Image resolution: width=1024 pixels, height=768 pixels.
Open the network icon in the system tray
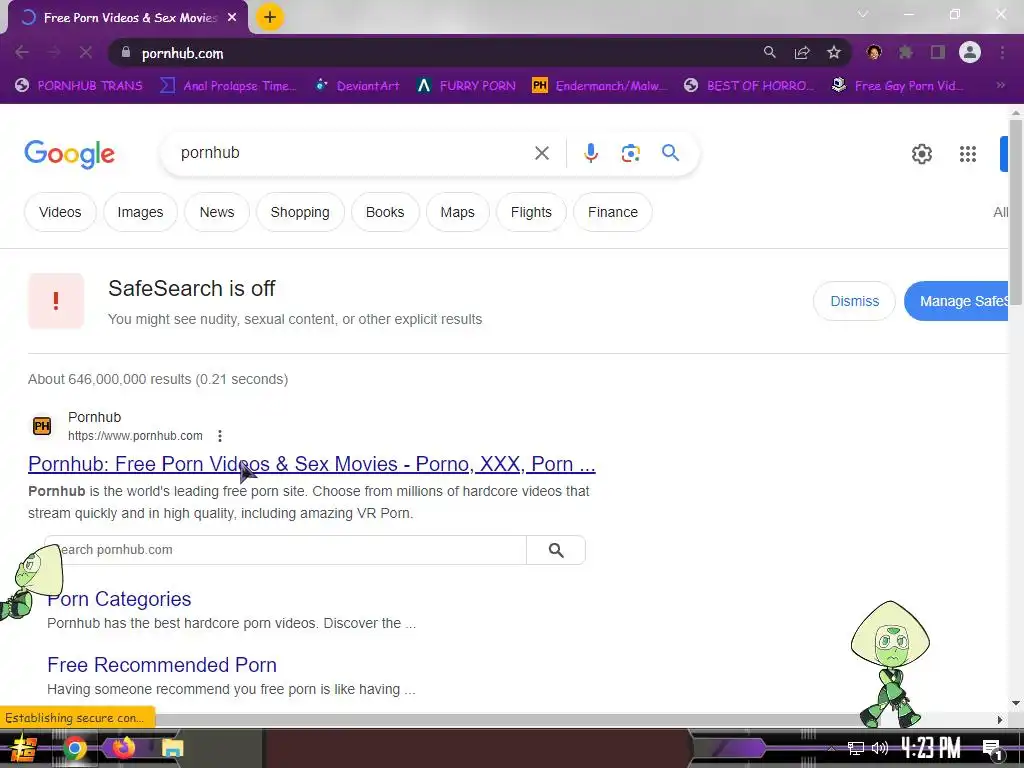coord(856,748)
